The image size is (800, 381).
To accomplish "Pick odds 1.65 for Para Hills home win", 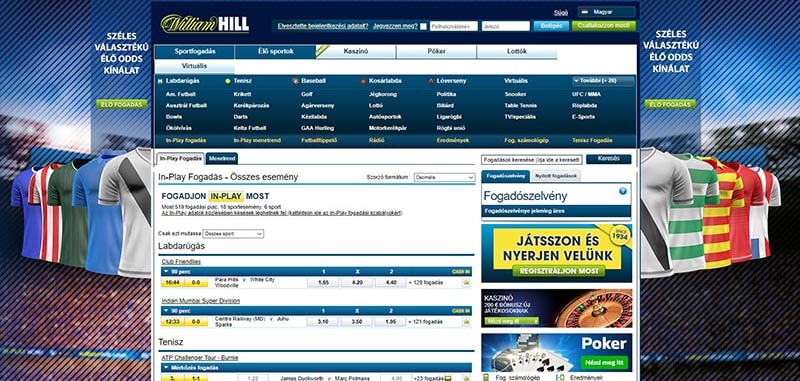I will click(x=323, y=283).
